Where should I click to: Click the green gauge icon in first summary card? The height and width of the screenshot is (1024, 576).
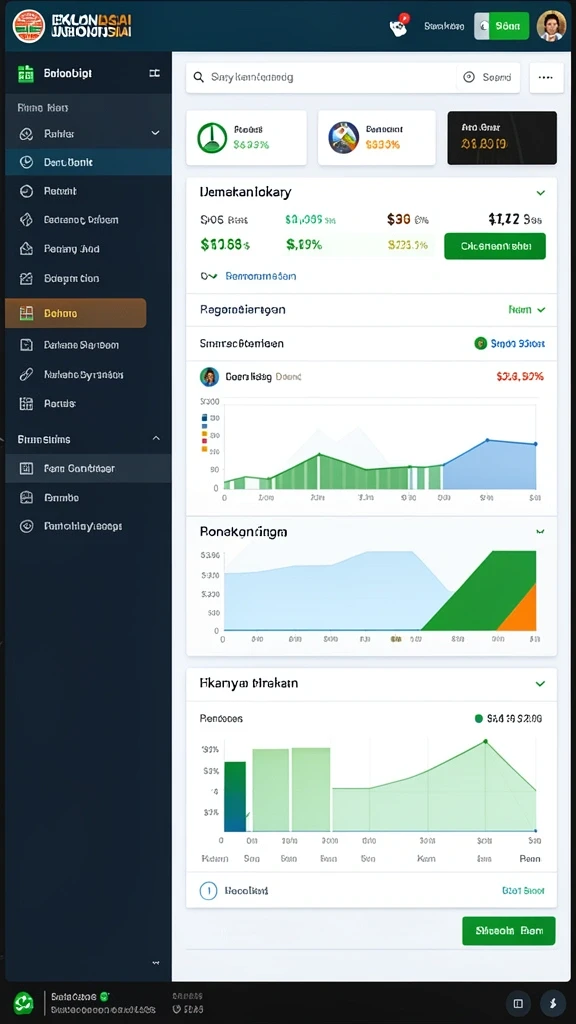(x=212, y=138)
